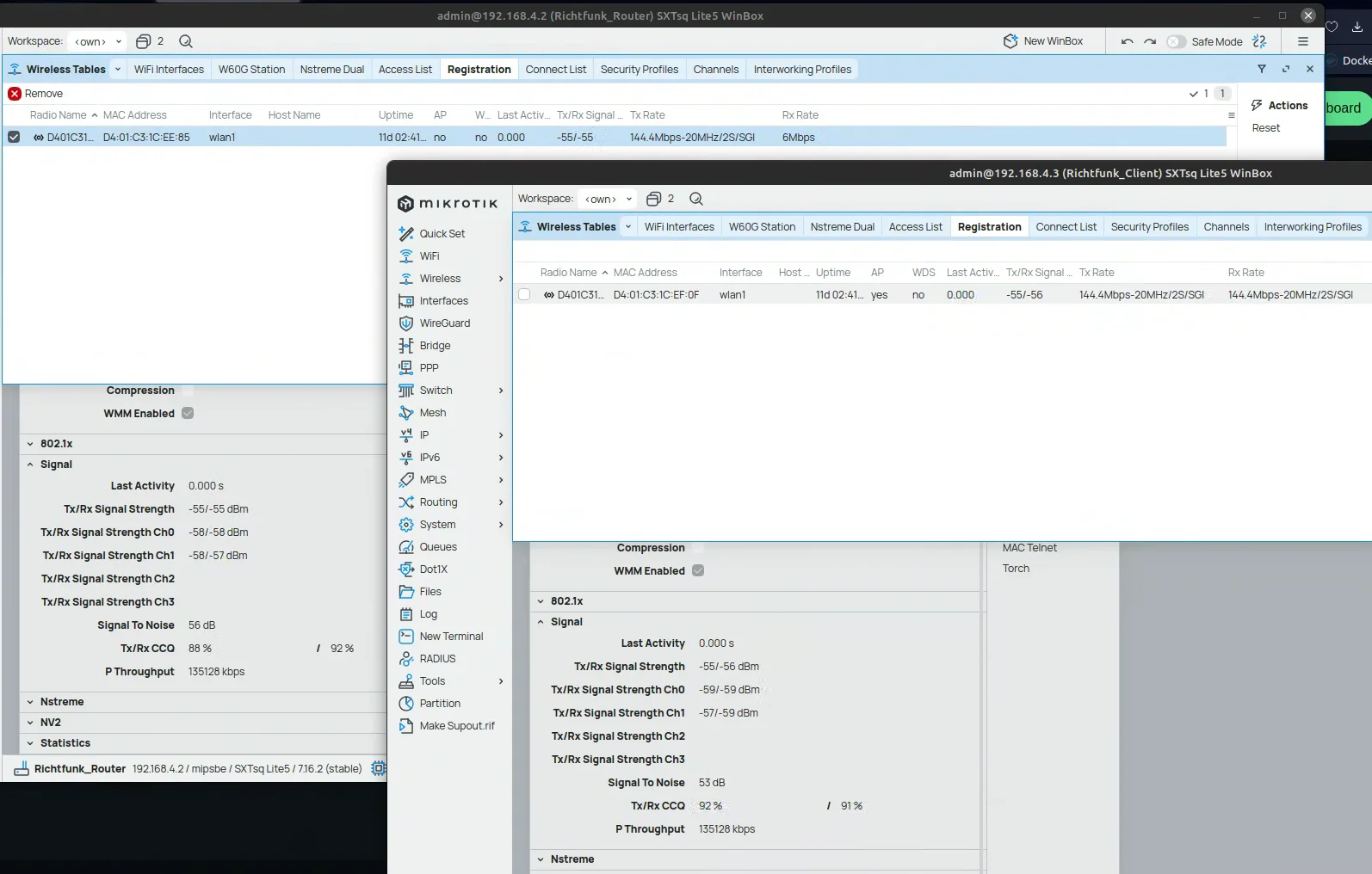Switch to WiFi Interfaces tab in Router window
Image resolution: width=1372 pixels, height=874 pixels.
click(x=169, y=69)
